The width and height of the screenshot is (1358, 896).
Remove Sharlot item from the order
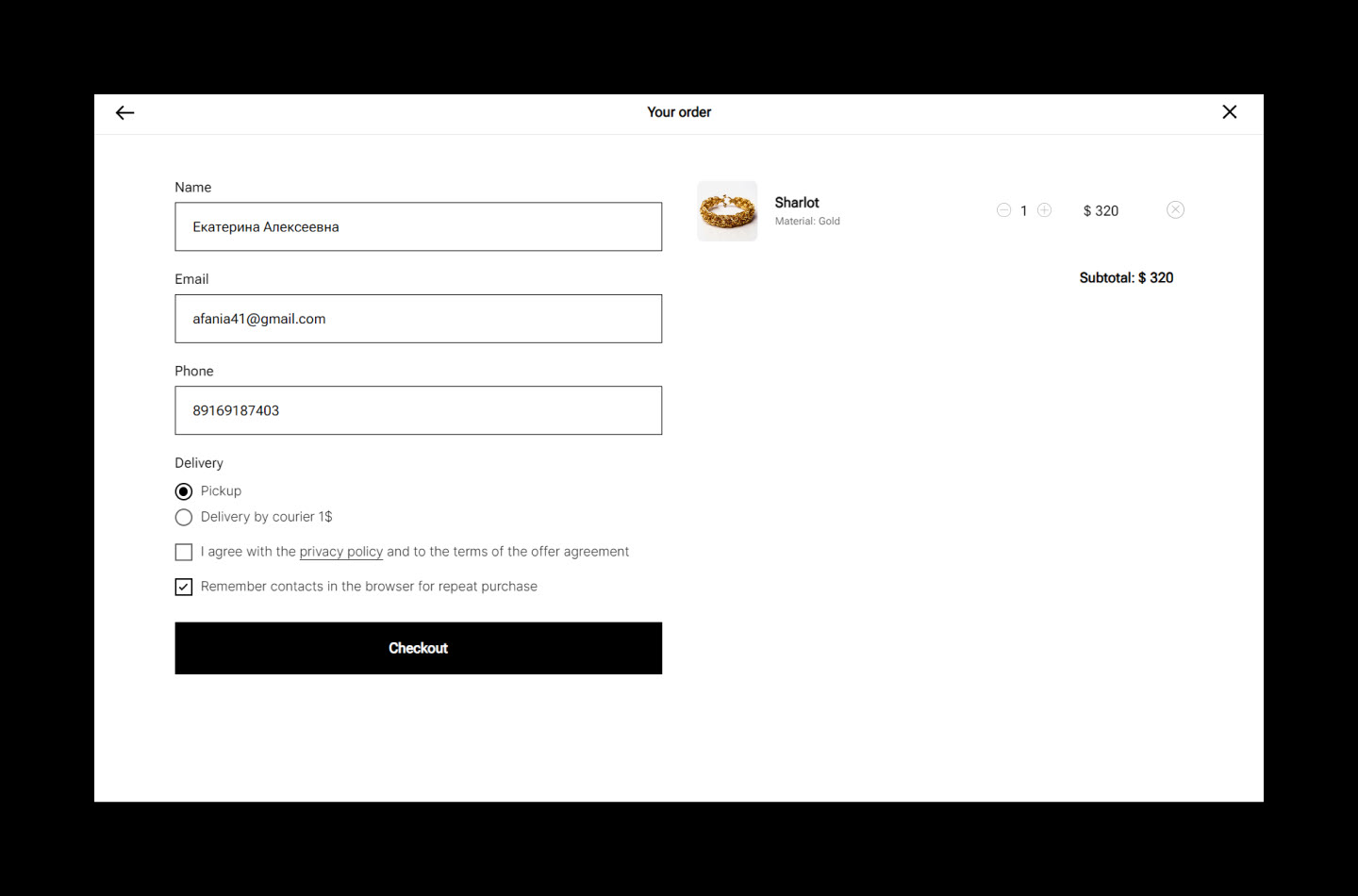[1175, 210]
